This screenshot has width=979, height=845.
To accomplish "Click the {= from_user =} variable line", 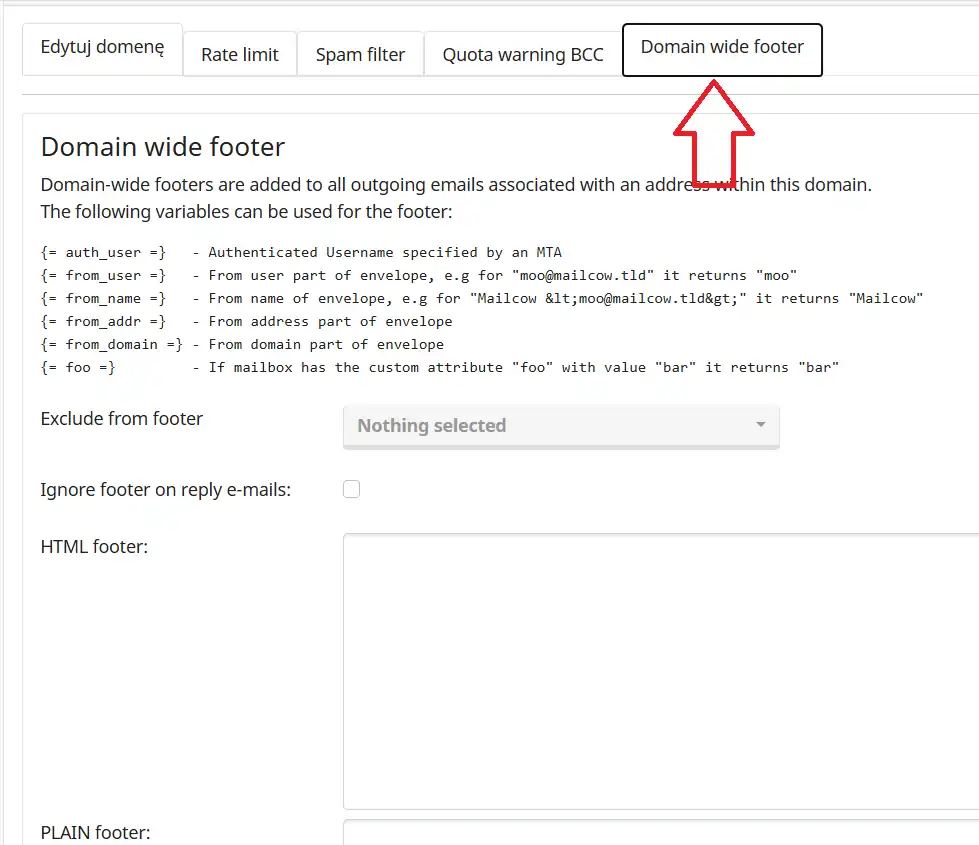I will 419,275.
